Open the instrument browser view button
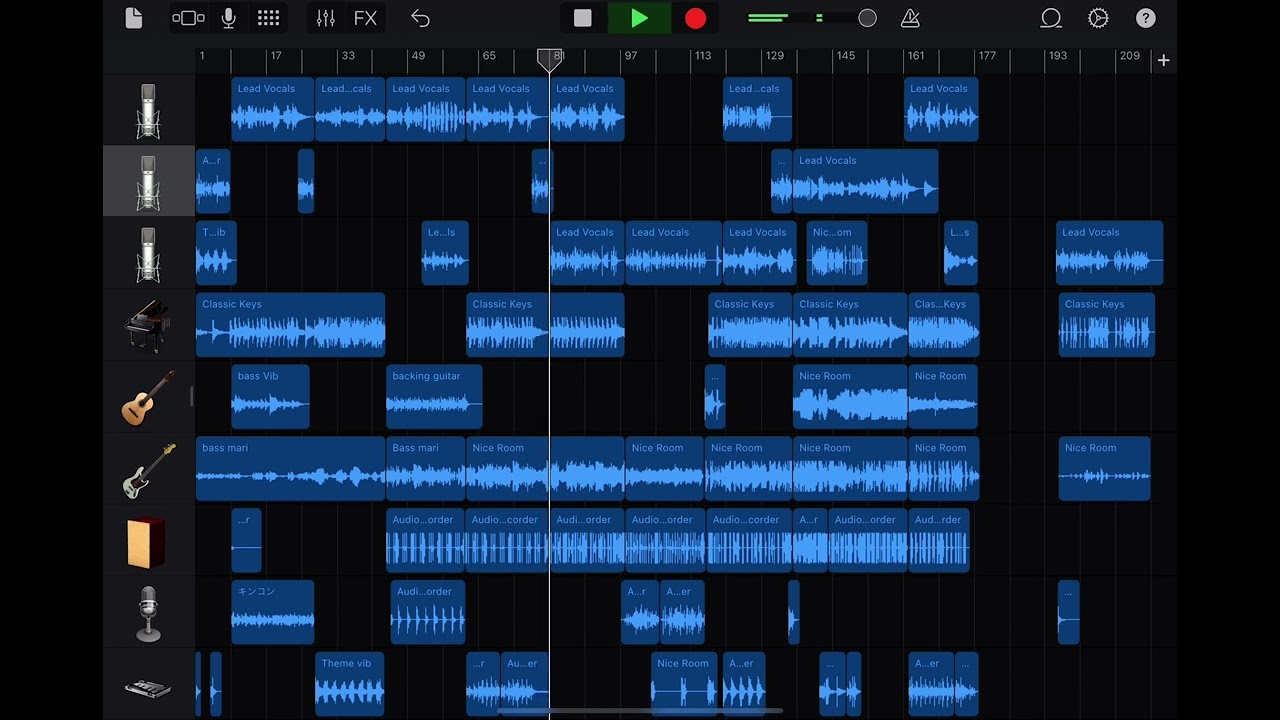The height and width of the screenshot is (720, 1280). (188, 18)
